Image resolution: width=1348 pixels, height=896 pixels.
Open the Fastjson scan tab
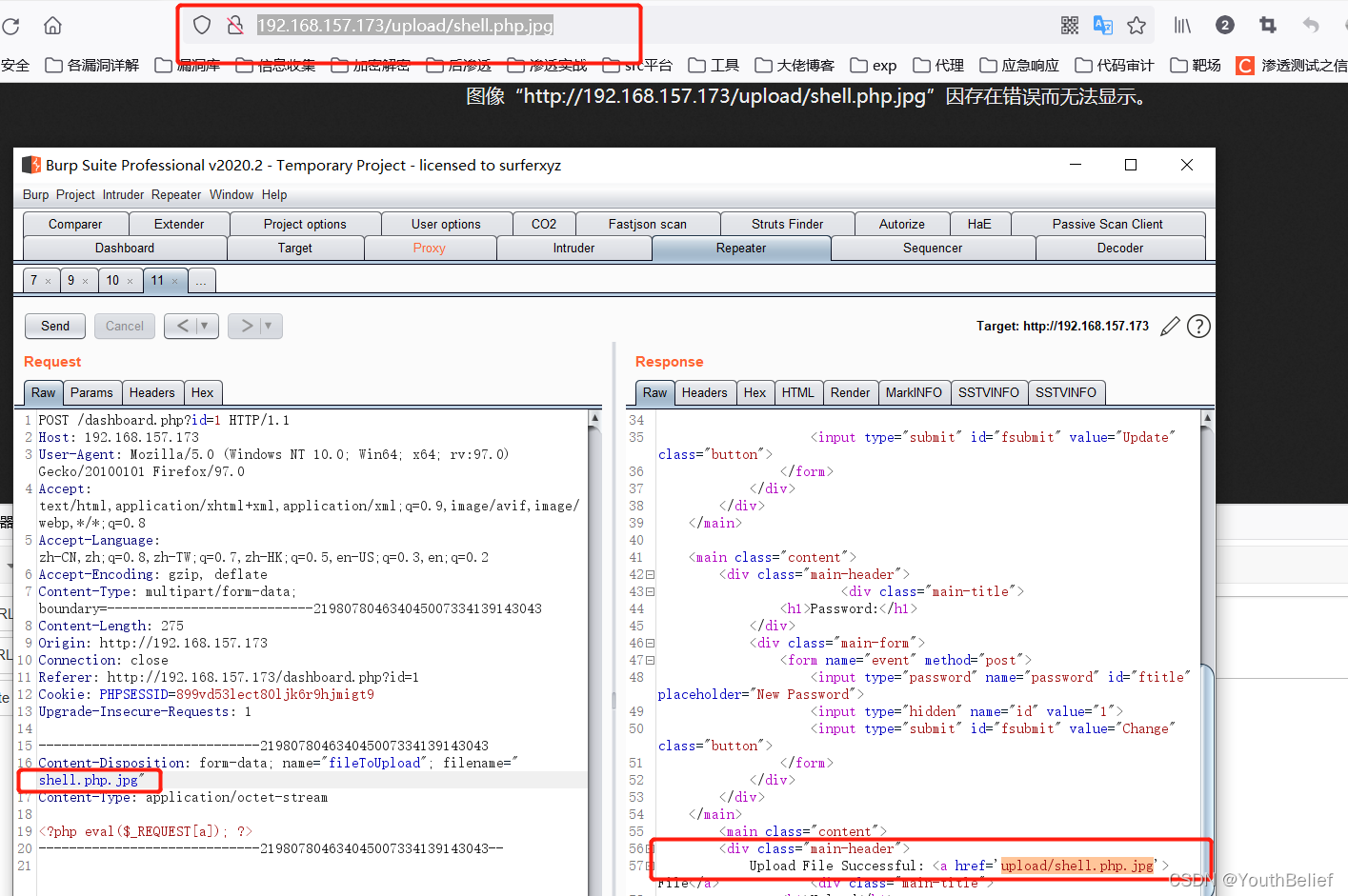[x=648, y=224]
